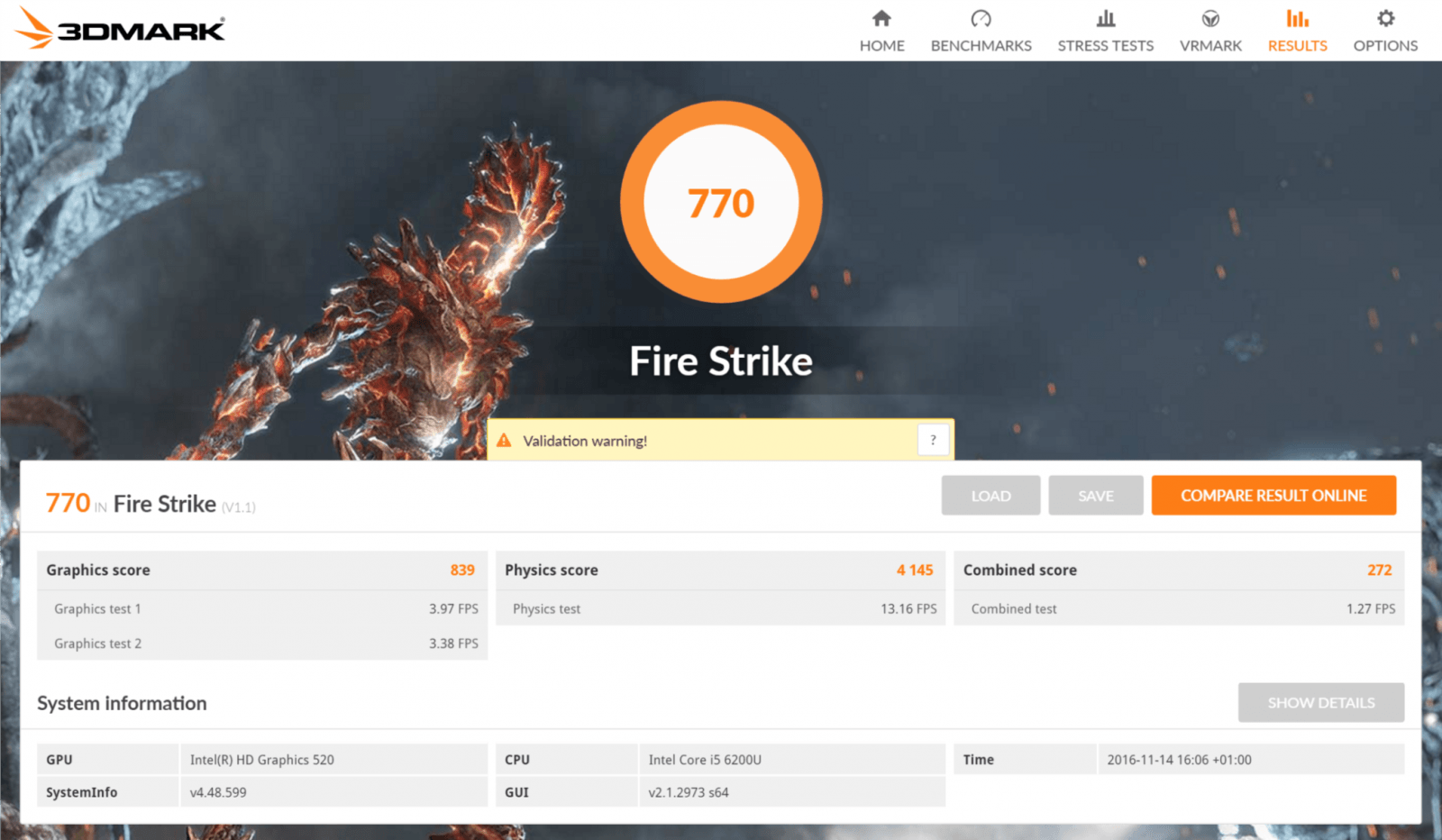Open Options via the gear icon
This screenshot has height=840, width=1442.
[1385, 19]
